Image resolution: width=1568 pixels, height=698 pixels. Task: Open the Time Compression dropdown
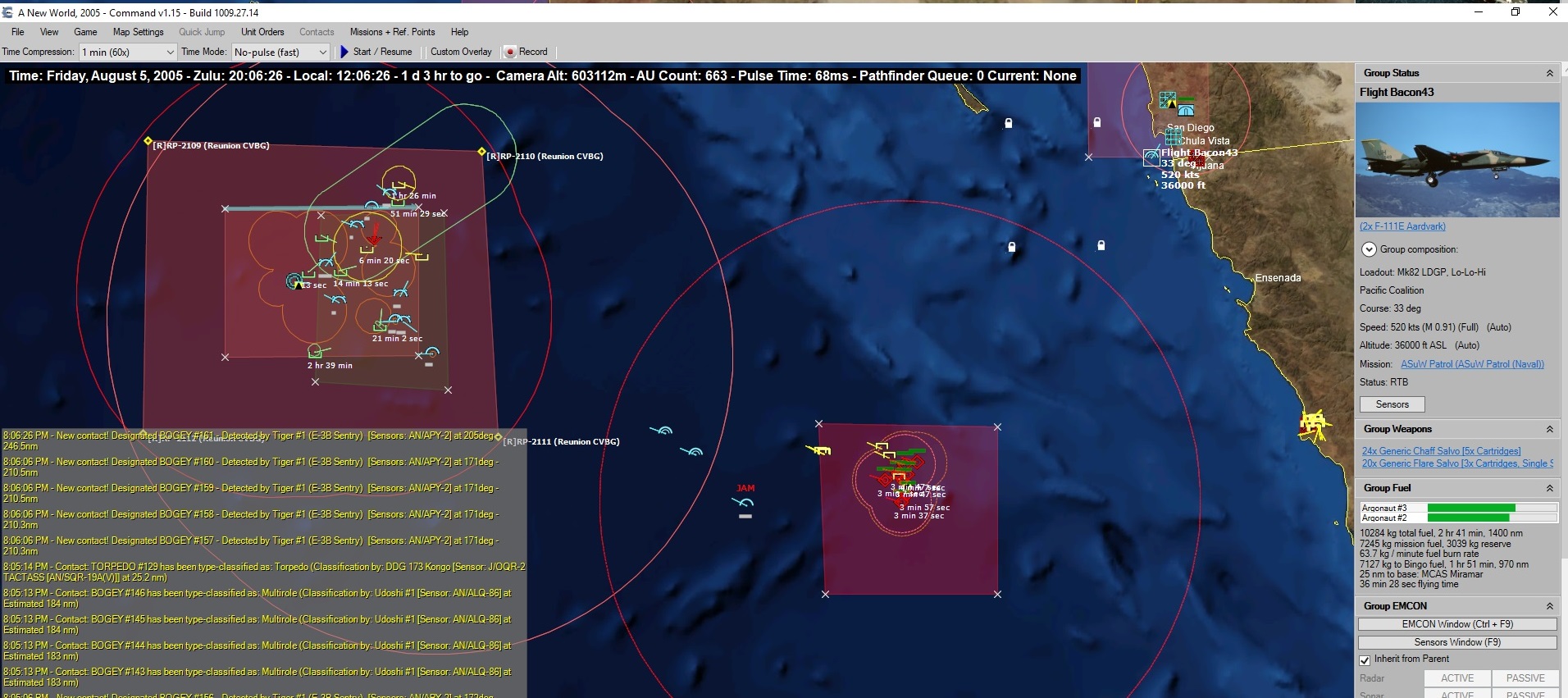pos(128,52)
